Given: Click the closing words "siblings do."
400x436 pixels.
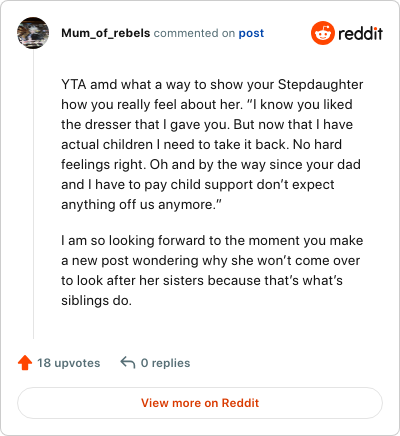Looking at the screenshot, I should click(x=96, y=301).
